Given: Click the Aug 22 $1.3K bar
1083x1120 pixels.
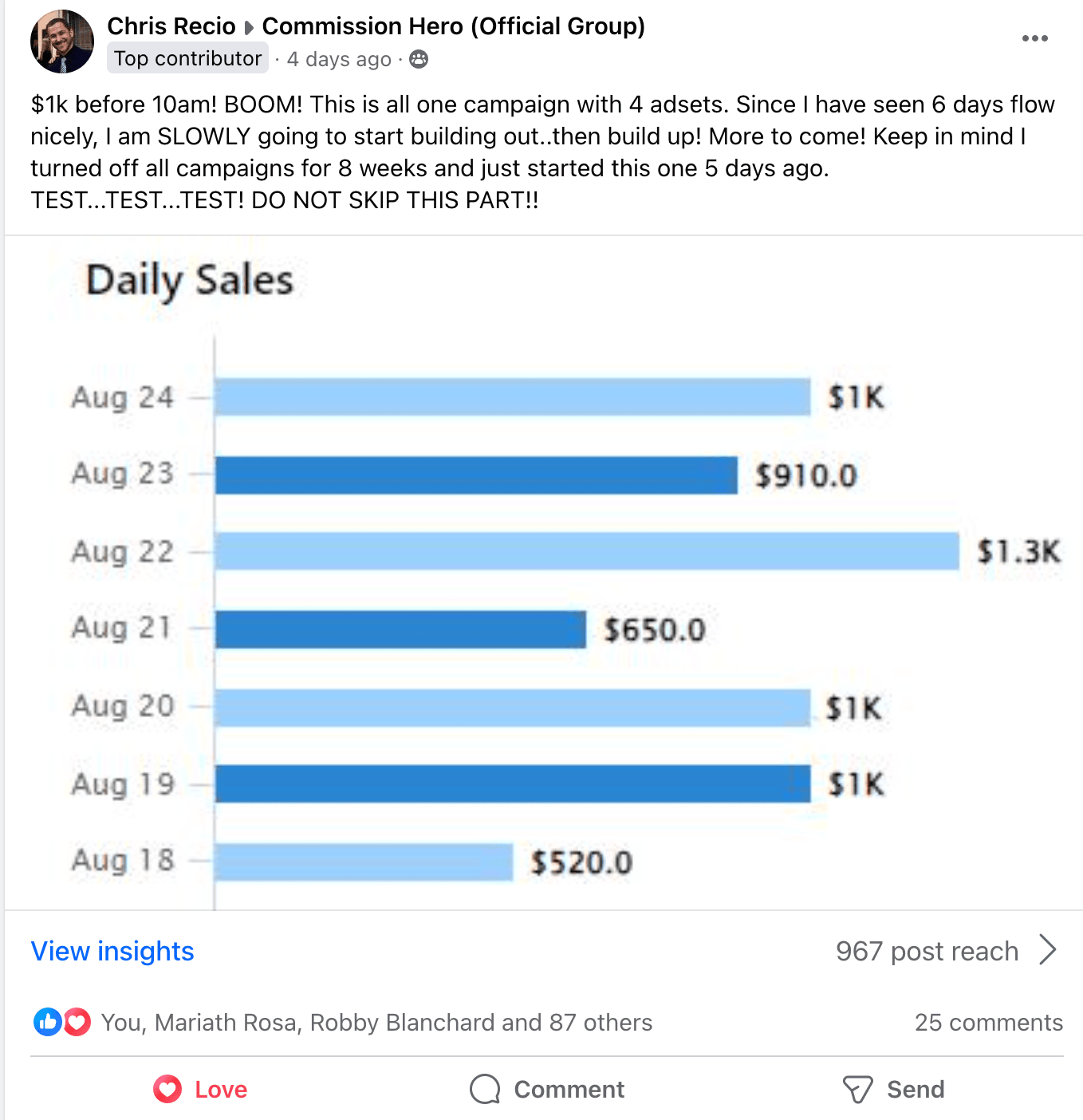Looking at the screenshot, I should click(x=587, y=551).
